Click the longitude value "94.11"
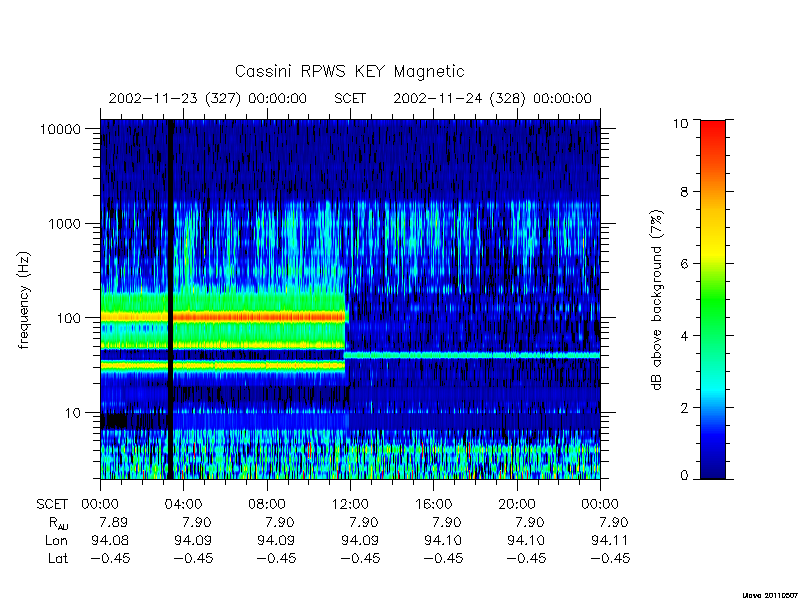800x600 pixels. pyautogui.click(x=609, y=540)
